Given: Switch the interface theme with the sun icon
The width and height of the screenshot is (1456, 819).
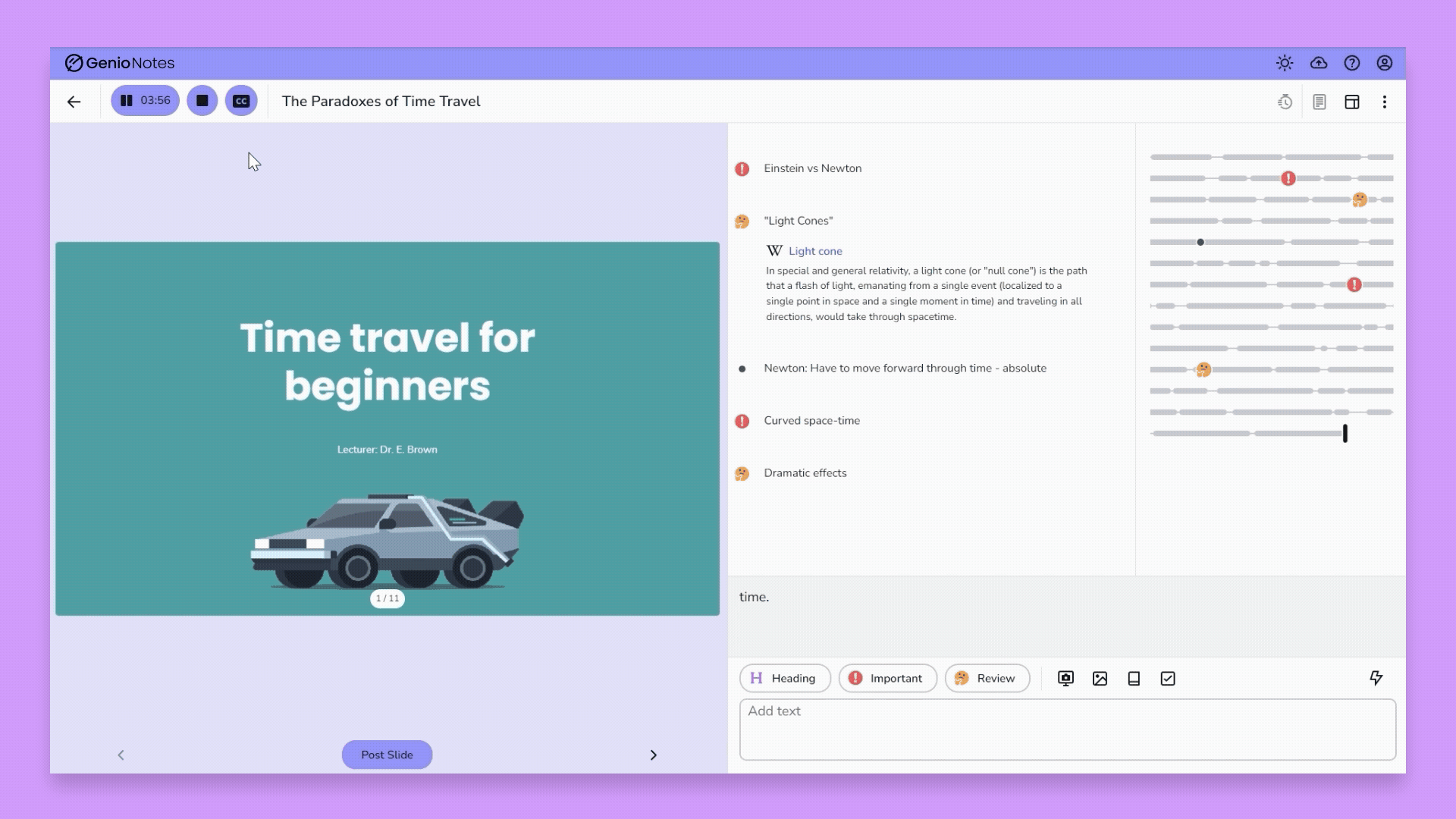Looking at the screenshot, I should click(x=1285, y=63).
